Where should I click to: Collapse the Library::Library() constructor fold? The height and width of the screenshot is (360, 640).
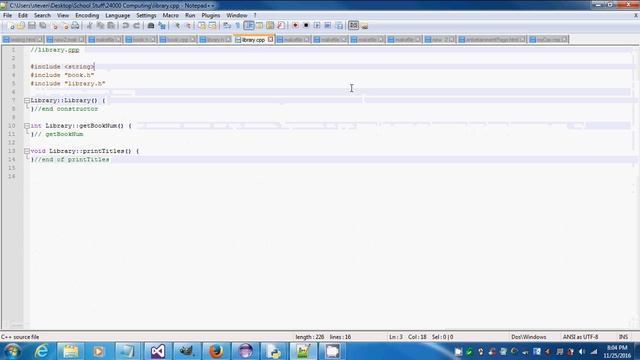pyautogui.click(x=27, y=100)
